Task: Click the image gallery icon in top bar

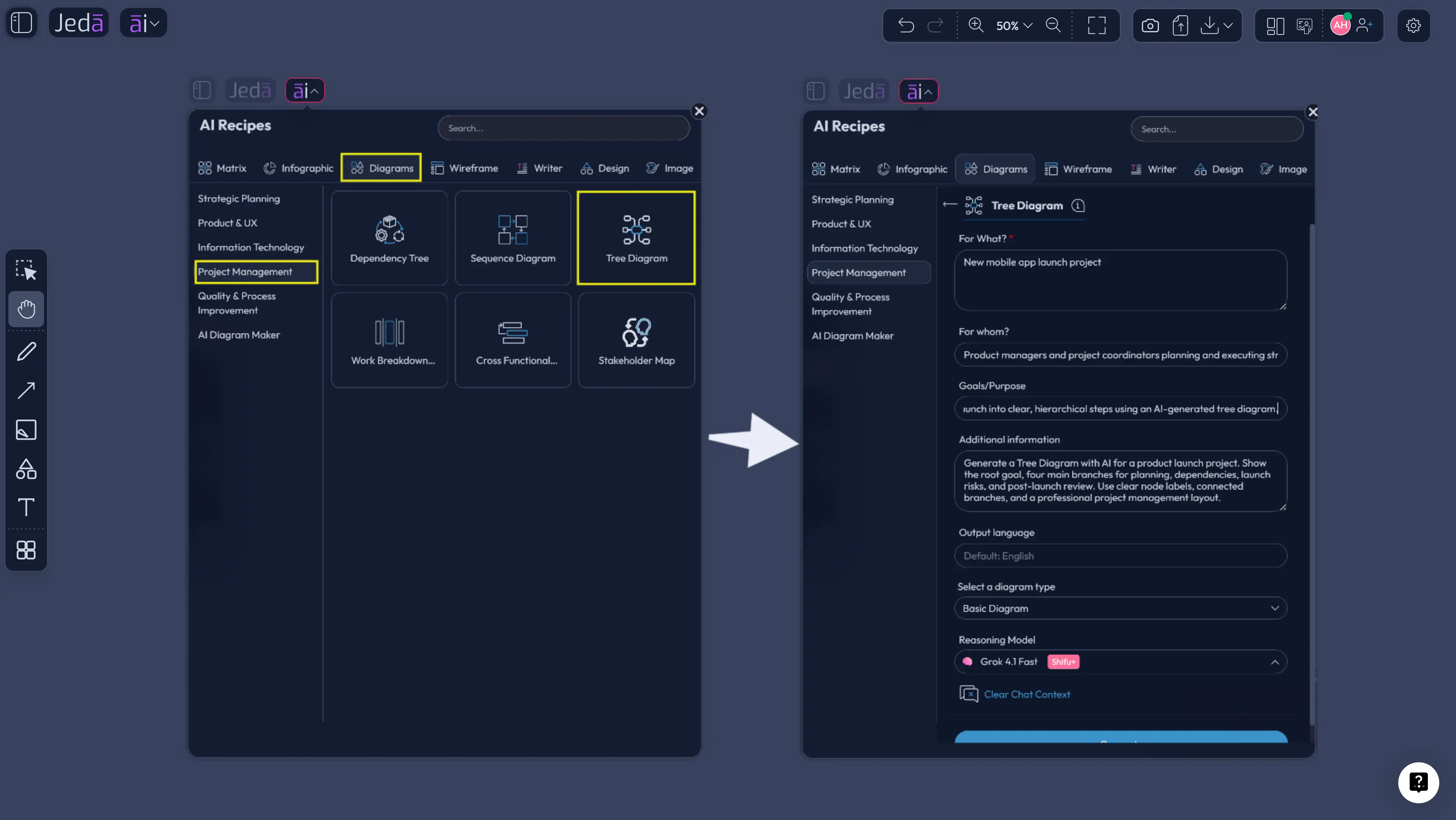Action: click(x=1304, y=25)
